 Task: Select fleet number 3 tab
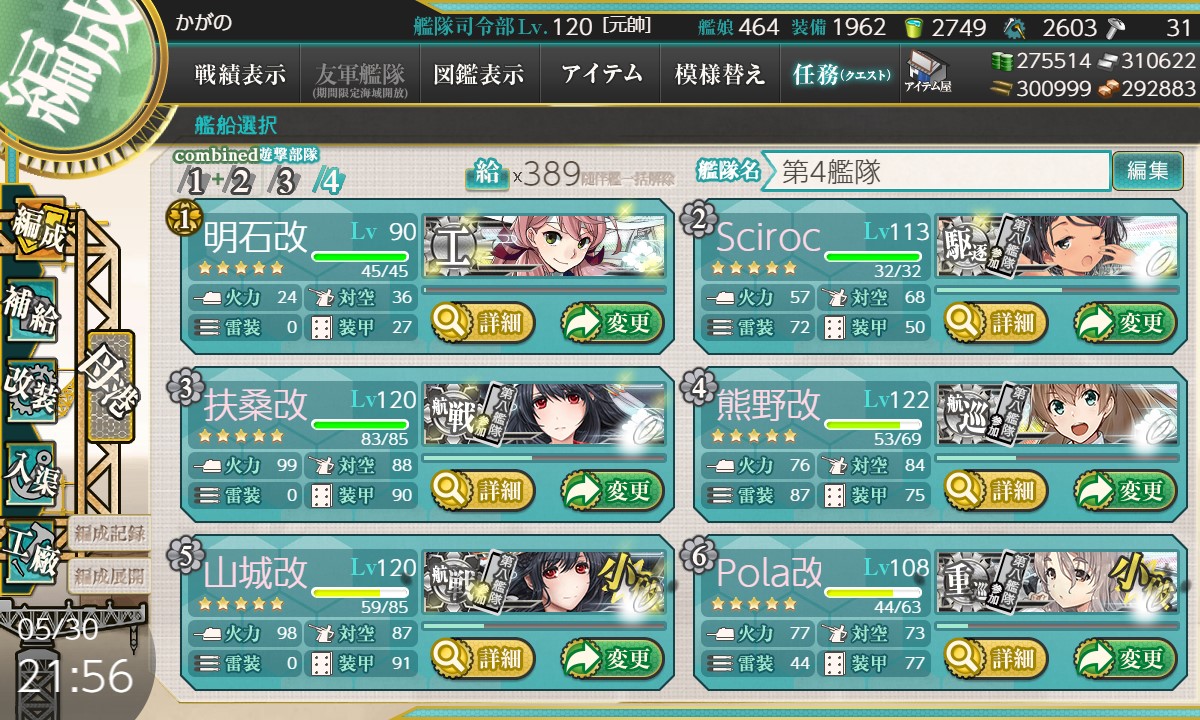click(x=285, y=182)
